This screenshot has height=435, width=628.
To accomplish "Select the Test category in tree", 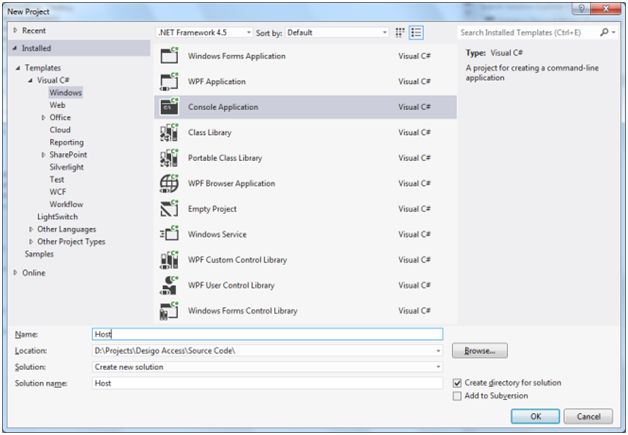I will pyautogui.click(x=57, y=179).
